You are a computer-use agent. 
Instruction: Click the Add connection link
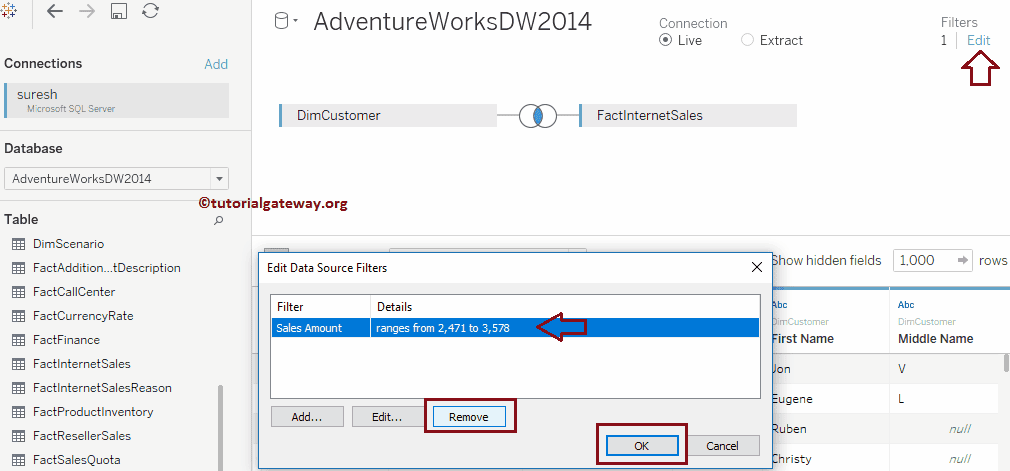pos(216,64)
